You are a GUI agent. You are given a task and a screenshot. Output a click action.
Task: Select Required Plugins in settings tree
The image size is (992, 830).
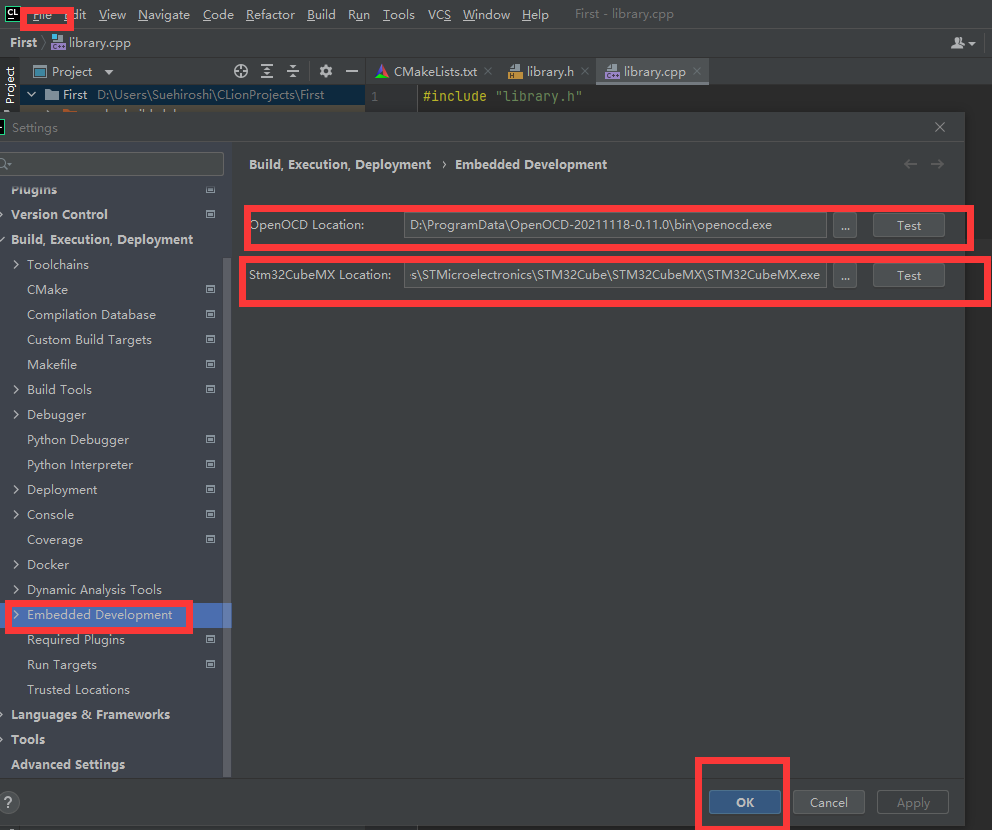[76, 640]
